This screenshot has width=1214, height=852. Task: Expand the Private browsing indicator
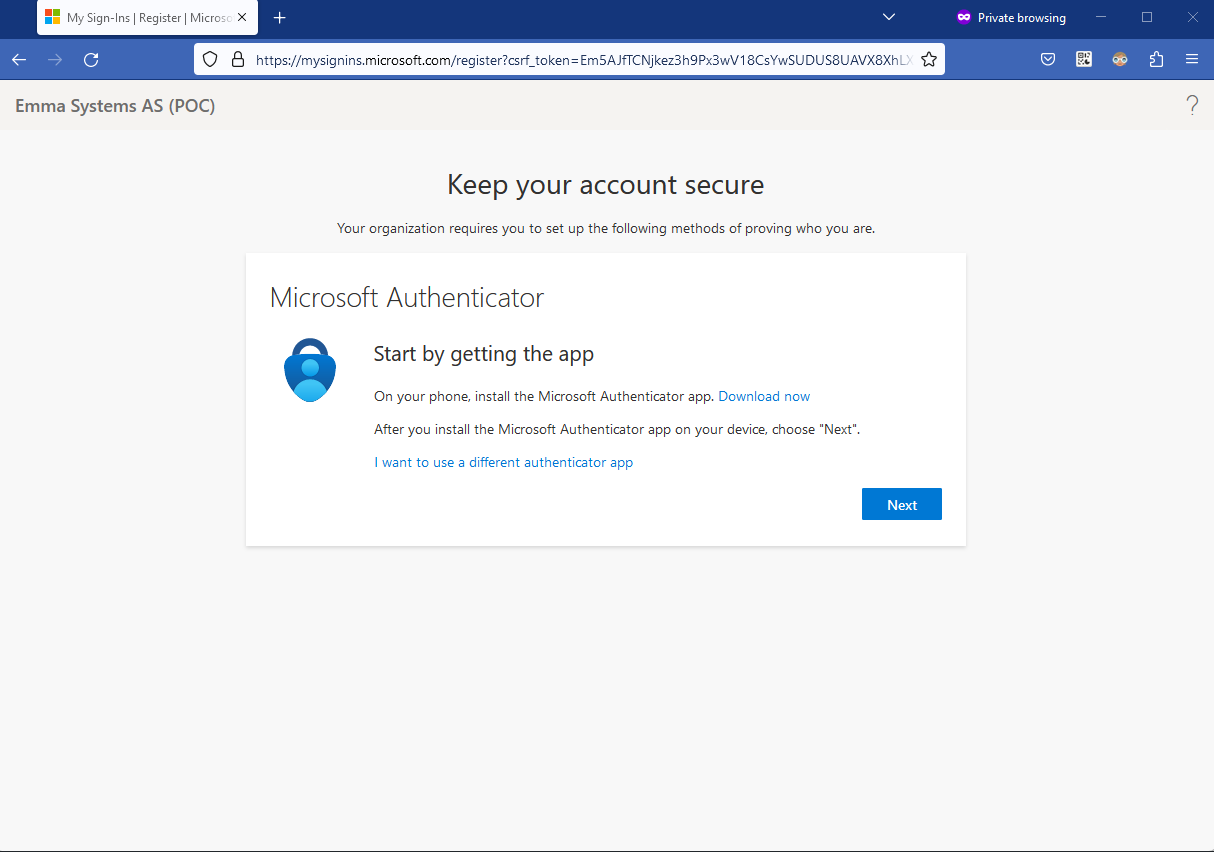click(x=1010, y=17)
